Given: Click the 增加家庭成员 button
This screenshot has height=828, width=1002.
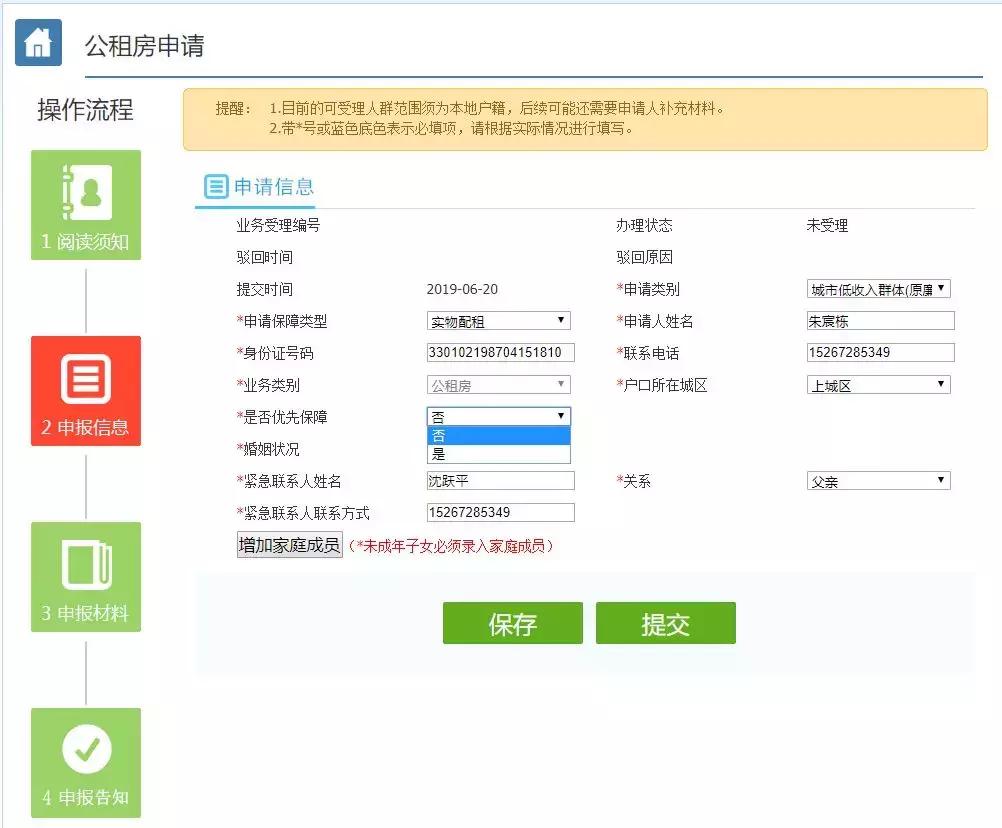Looking at the screenshot, I should point(288,544).
